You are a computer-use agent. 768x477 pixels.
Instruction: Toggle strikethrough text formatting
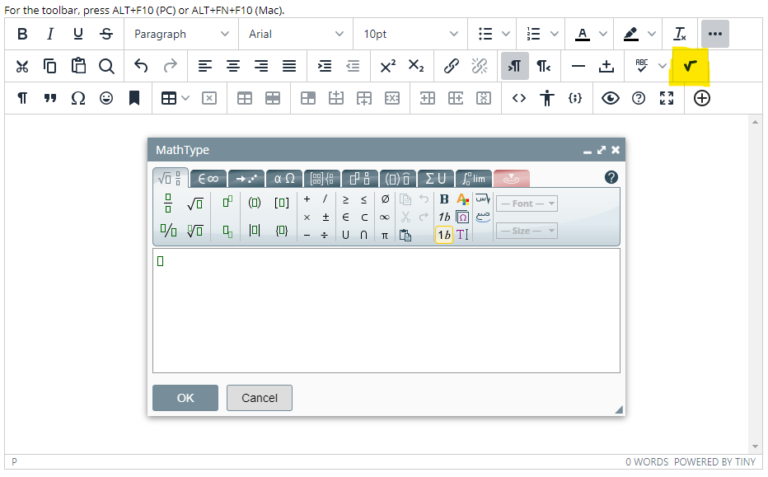tap(106, 34)
